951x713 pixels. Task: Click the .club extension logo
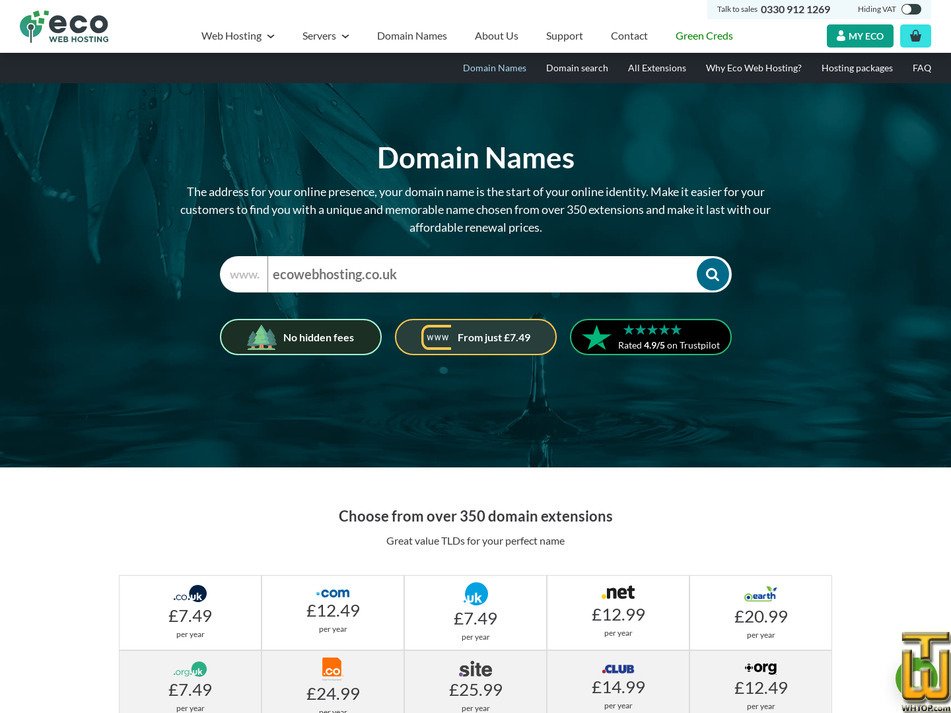click(618, 667)
